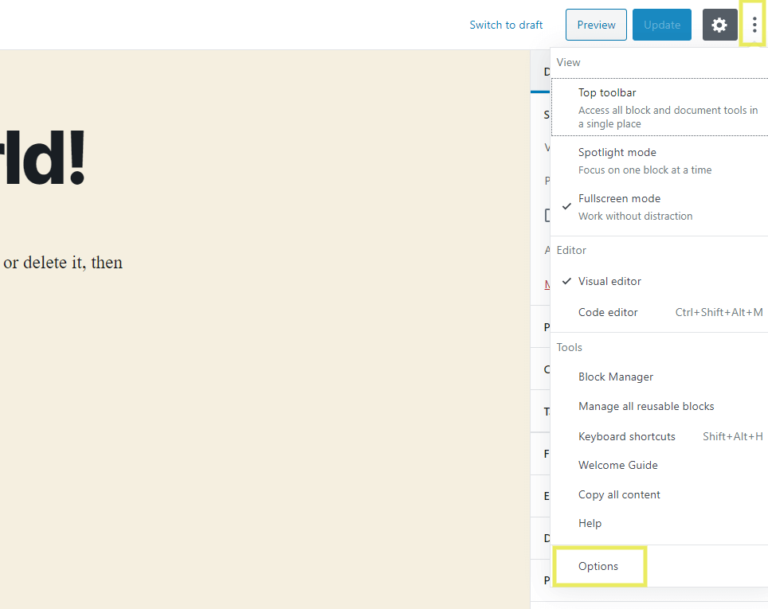Click the paragraph text 'or delete it, then'

pyautogui.click(x=62, y=263)
